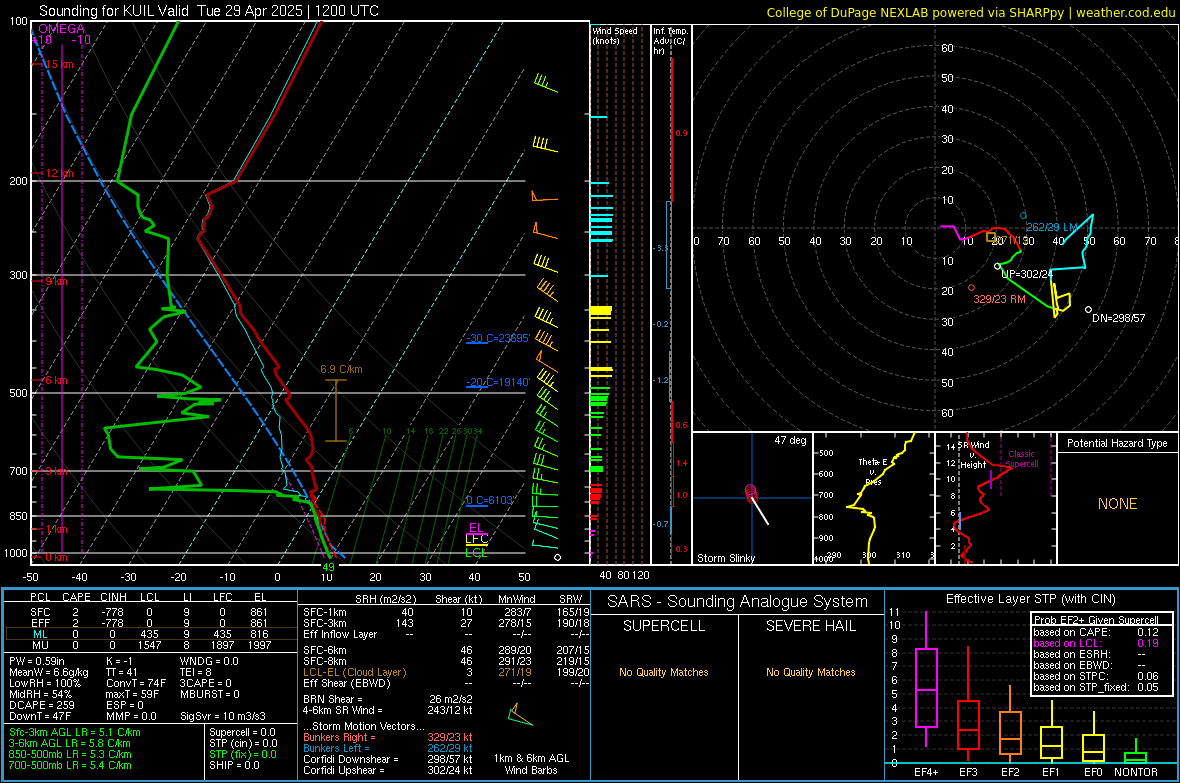Select the '15 km' height marker
Screen dimensions: 1180x783
point(57,64)
